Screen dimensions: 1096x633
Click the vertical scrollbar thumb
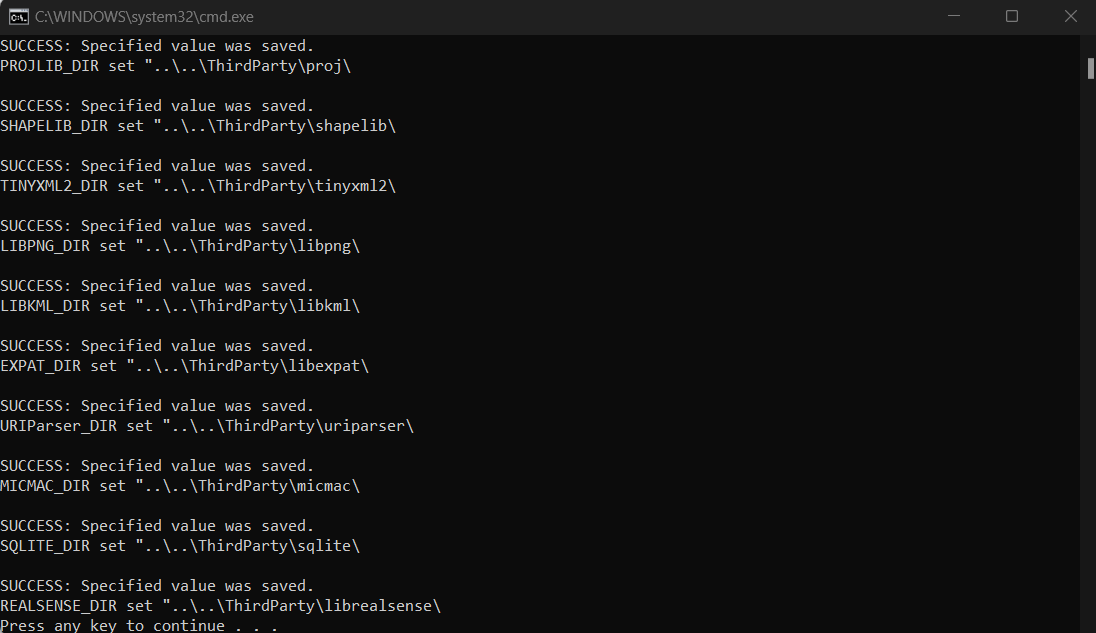[1090, 67]
